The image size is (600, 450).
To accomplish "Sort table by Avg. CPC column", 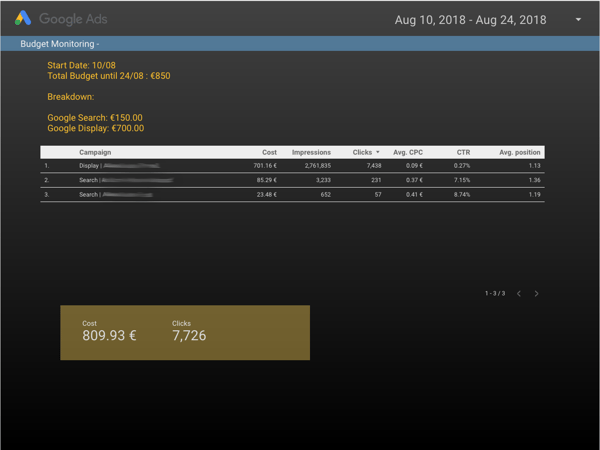I will click(408, 152).
